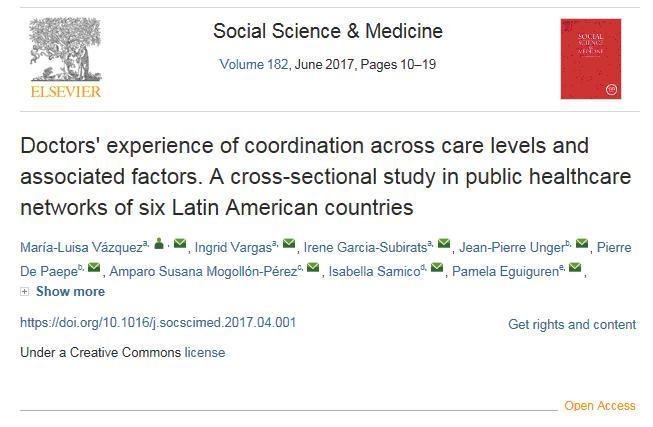Click envelope icon next to Isabella Samico
This screenshot has height=427, width=653.
click(437, 267)
